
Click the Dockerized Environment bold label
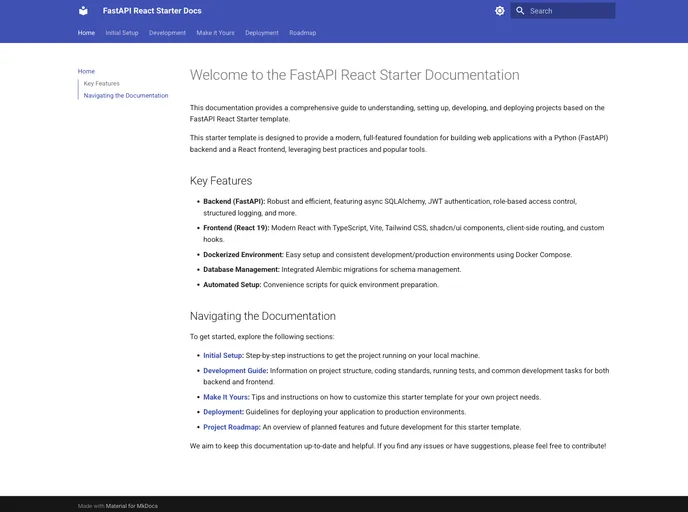pyautogui.click(x=244, y=254)
